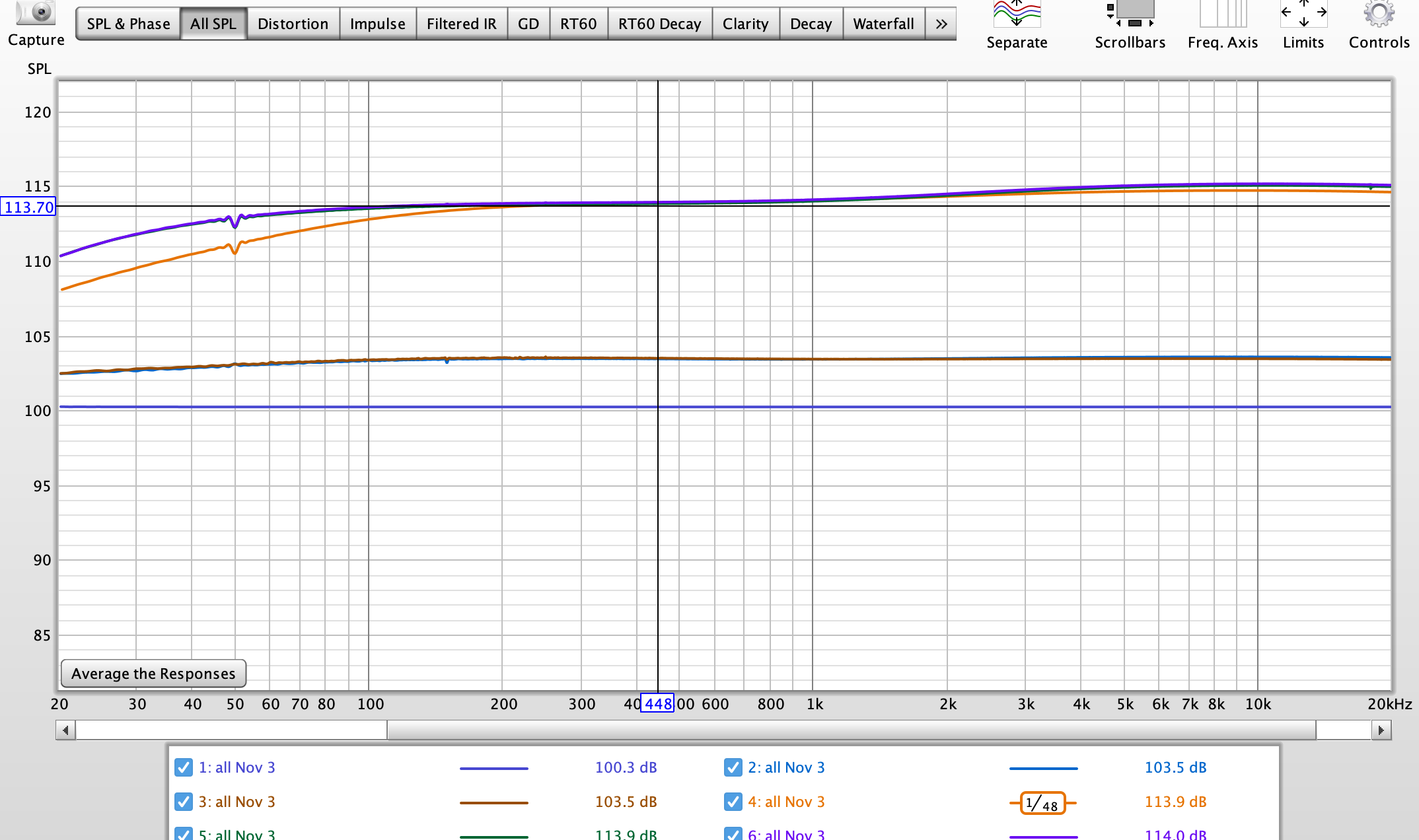
Task: Click the horizontal scrollbar thumb
Action: coord(851,730)
